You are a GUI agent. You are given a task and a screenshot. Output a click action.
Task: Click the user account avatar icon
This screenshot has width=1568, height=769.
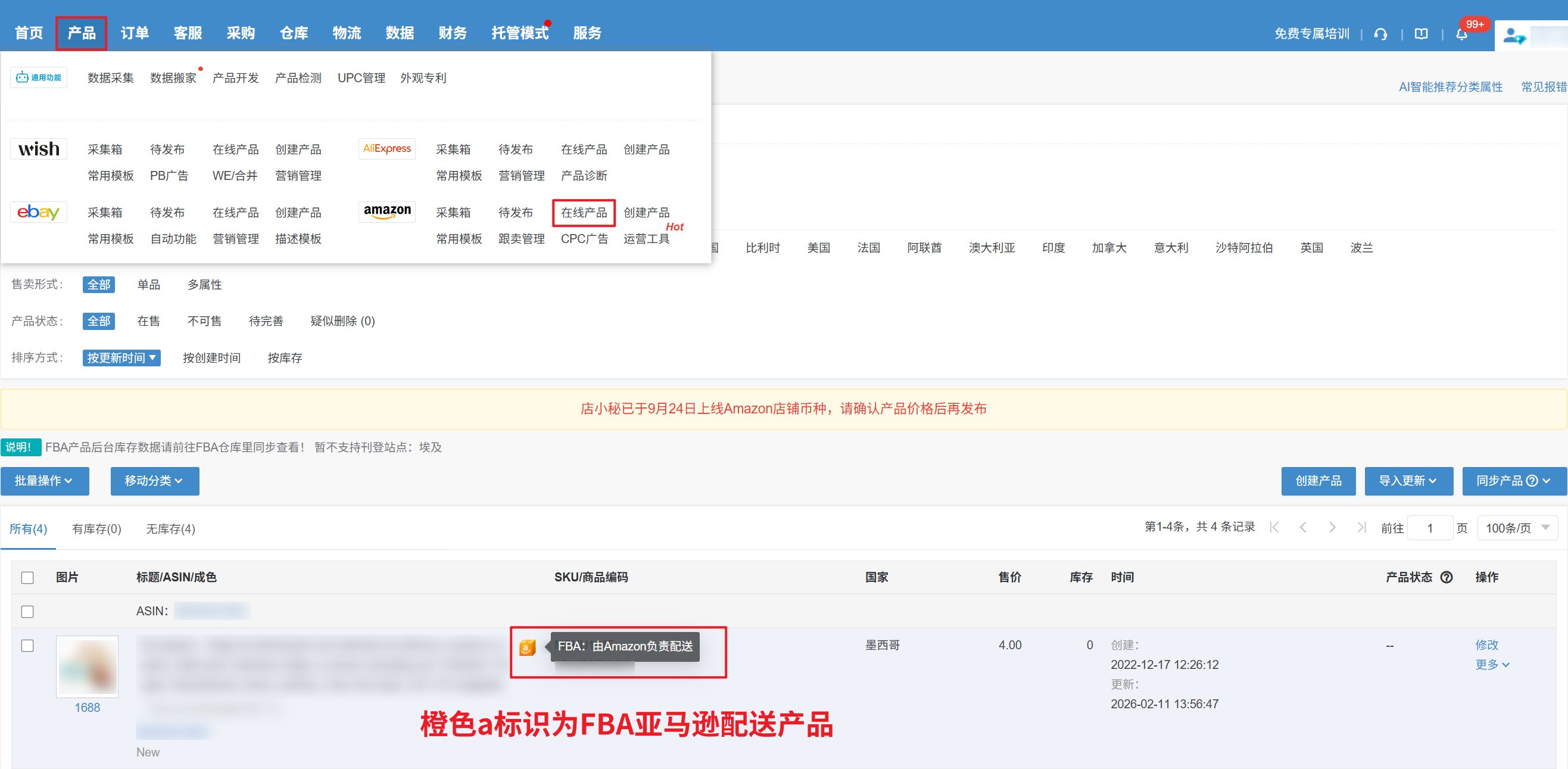click(1514, 36)
